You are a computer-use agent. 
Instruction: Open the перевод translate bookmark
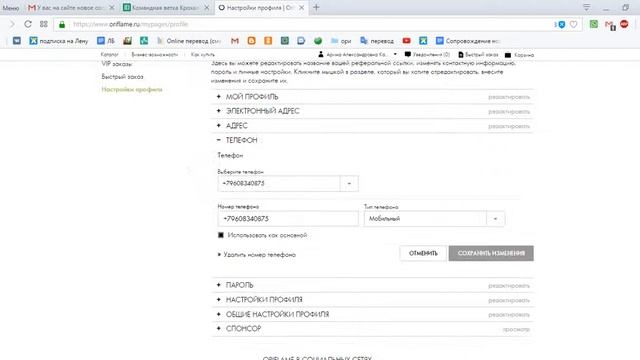tap(377, 41)
